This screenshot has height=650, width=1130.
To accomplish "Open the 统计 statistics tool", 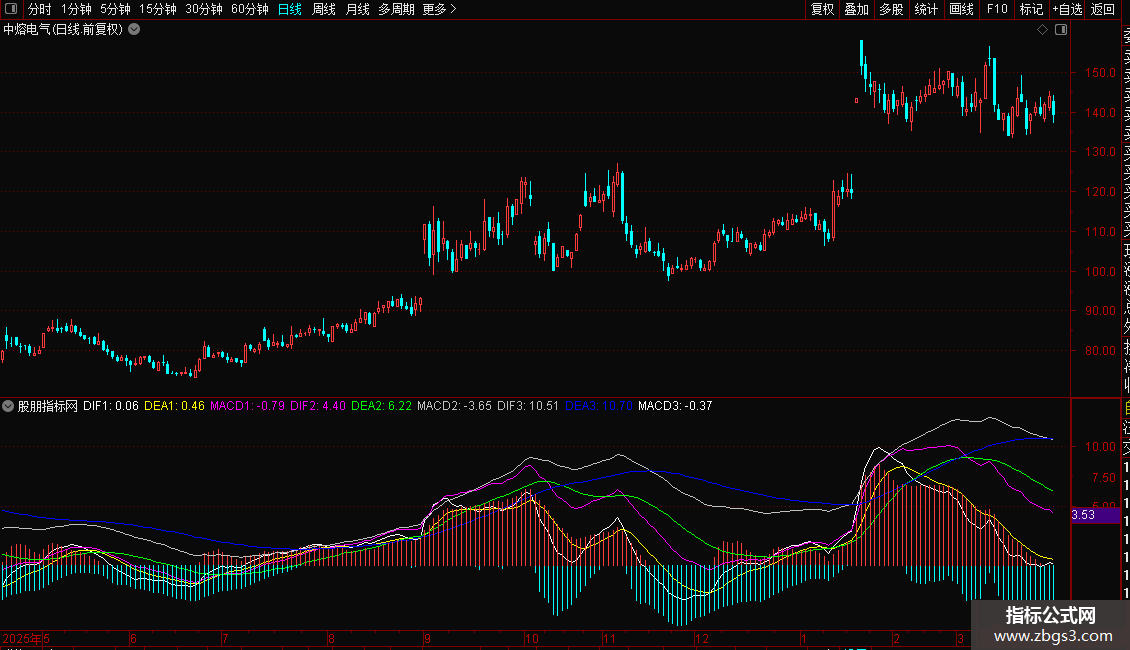I will pyautogui.click(x=926, y=9).
